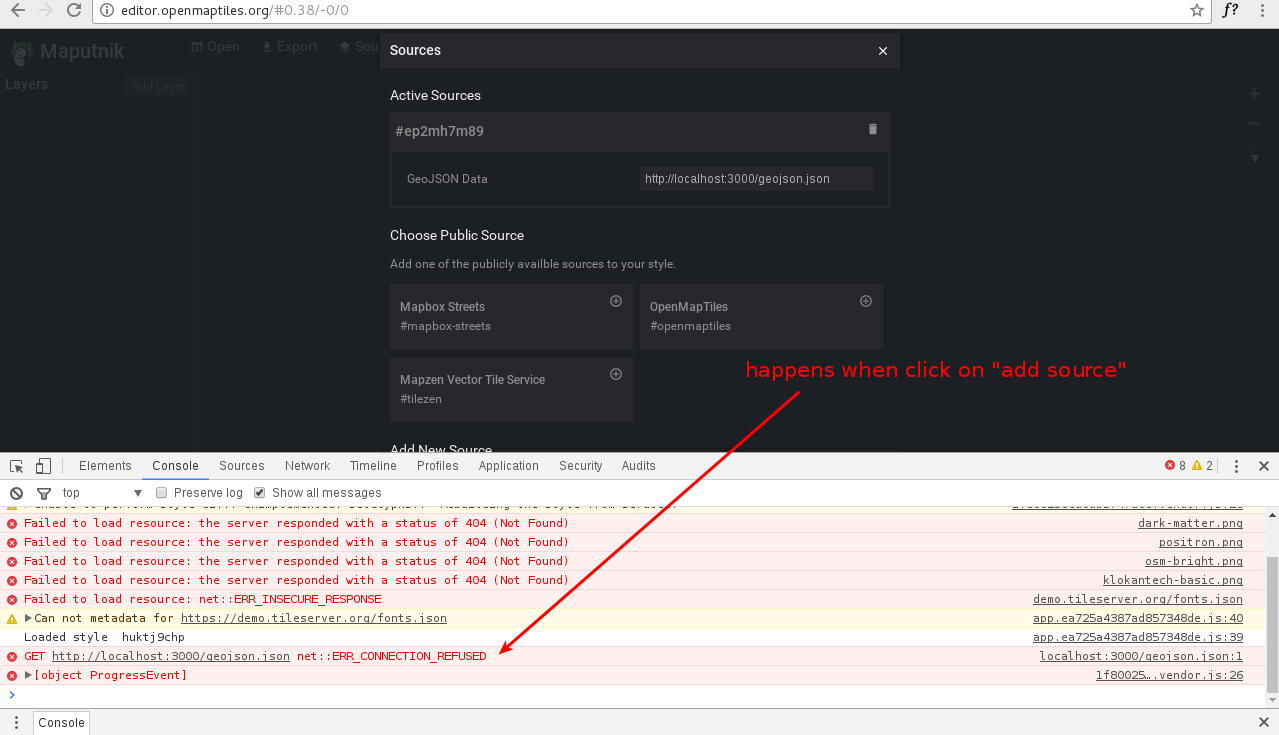The image size is (1279, 735).
Task: Toggle the console message filter
Action: tap(44, 492)
